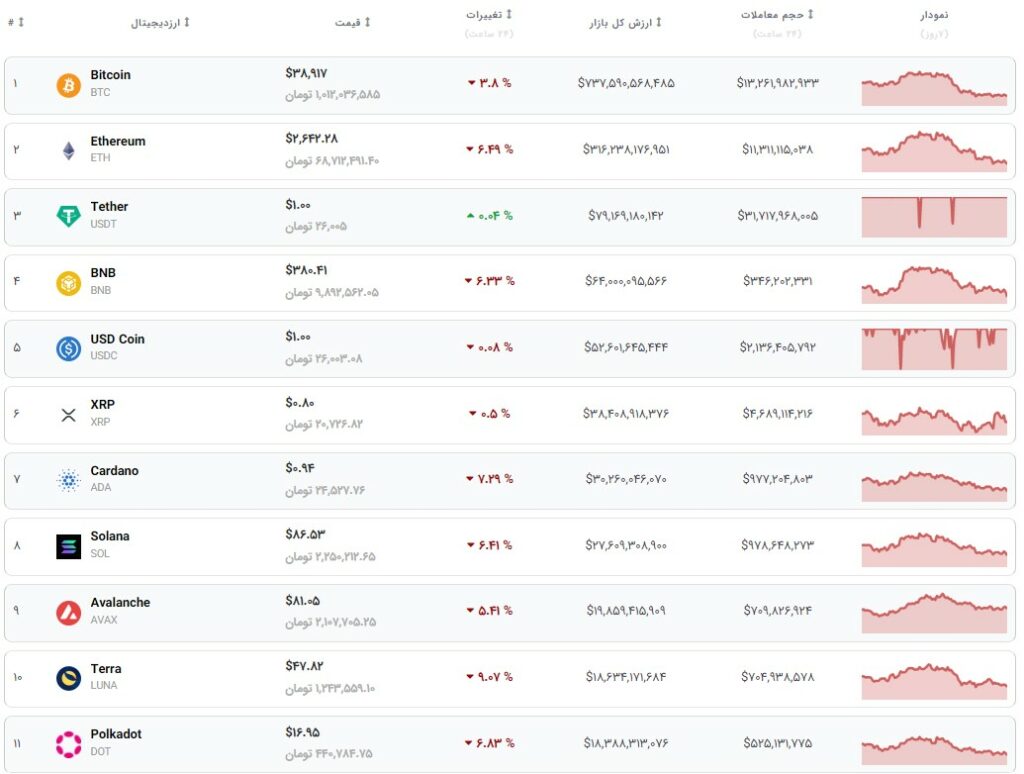Open the Tether seven-day chart thumbnail

[934, 217]
